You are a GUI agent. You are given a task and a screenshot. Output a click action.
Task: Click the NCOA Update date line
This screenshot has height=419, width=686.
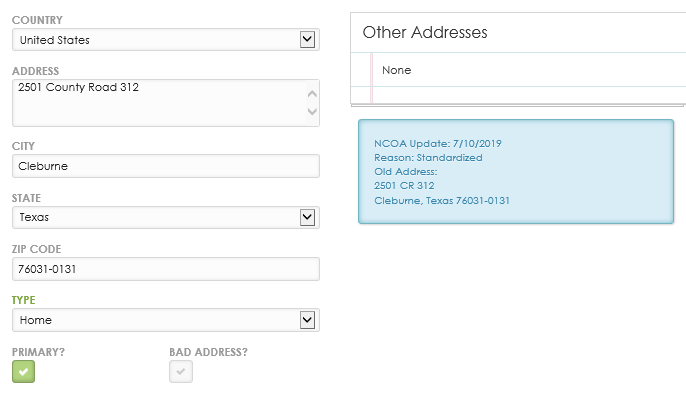click(438, 143)
